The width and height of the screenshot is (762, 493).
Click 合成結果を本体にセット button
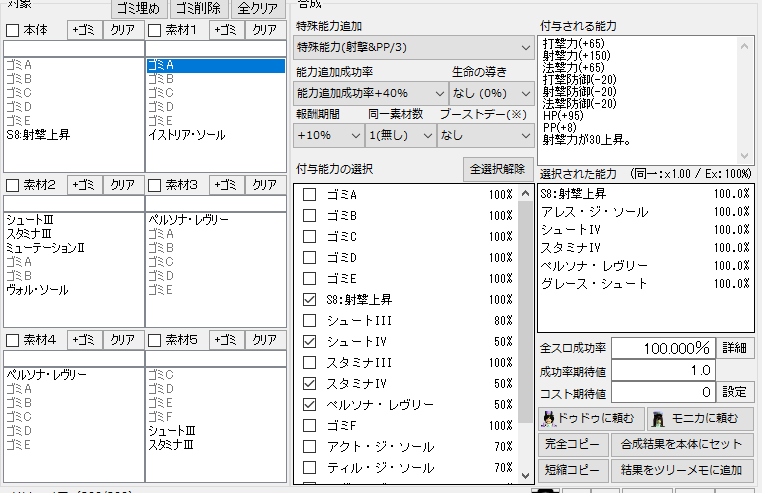(x=682, y=444)
